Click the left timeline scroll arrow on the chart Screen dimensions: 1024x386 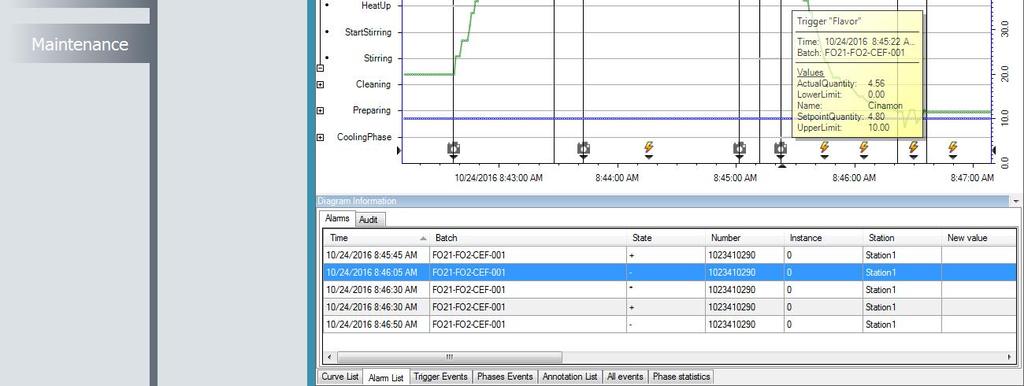click(x=399, y=151)
